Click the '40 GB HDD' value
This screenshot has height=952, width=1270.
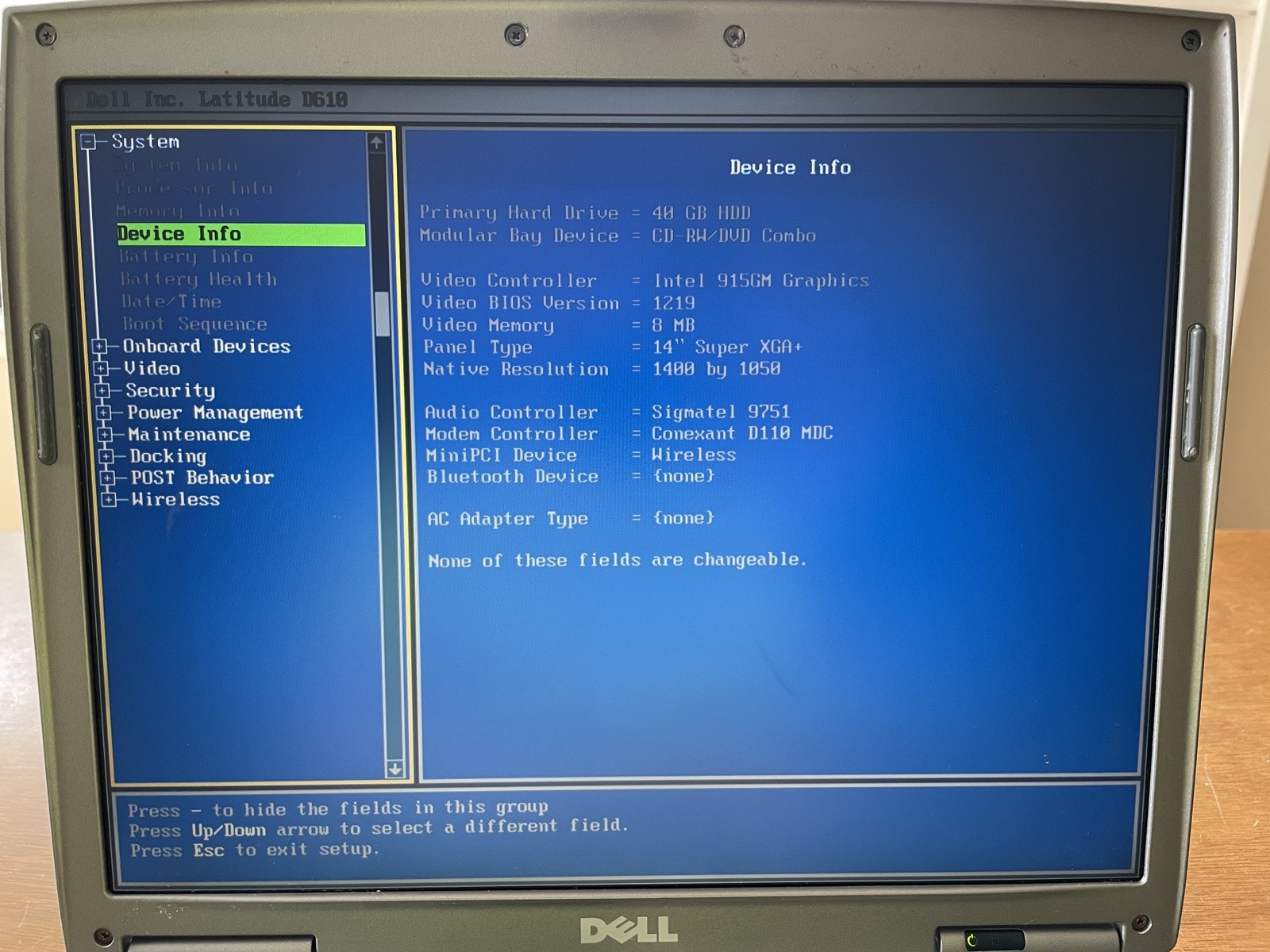pyautogui.click(x=702, y=213)
